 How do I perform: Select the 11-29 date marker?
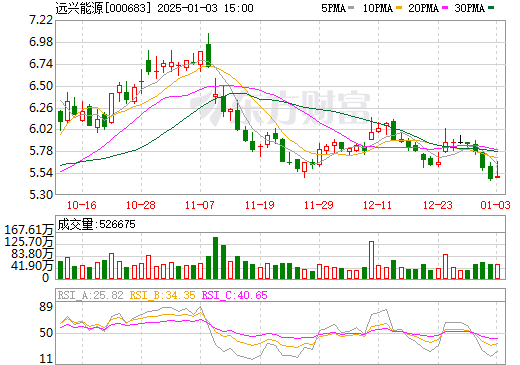[x=319, y=205]
